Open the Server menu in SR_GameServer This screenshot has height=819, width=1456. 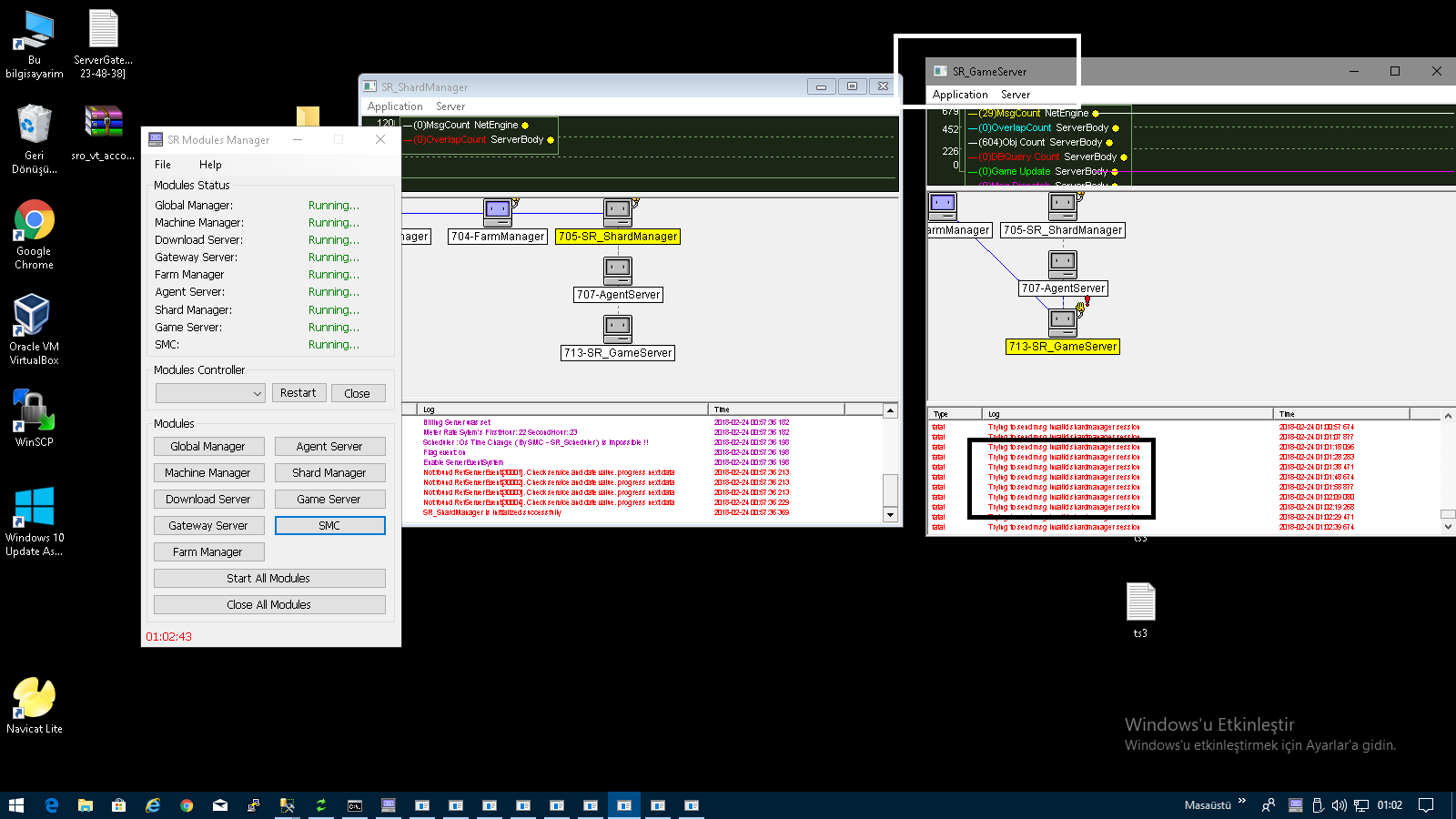1016,95
